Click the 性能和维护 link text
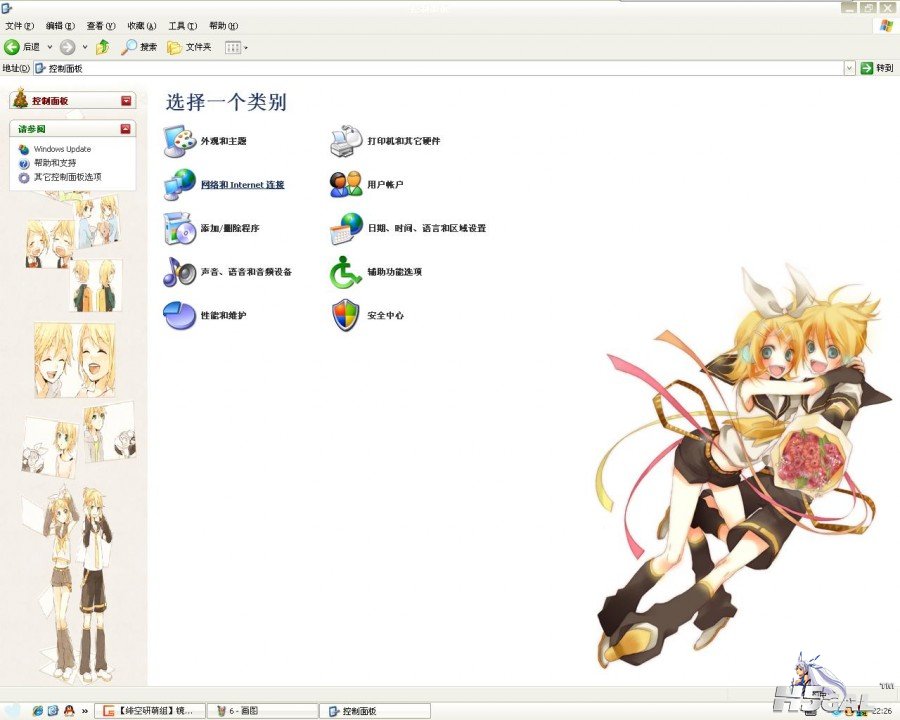This screenshot has width=900, height=720. [223, 315]
